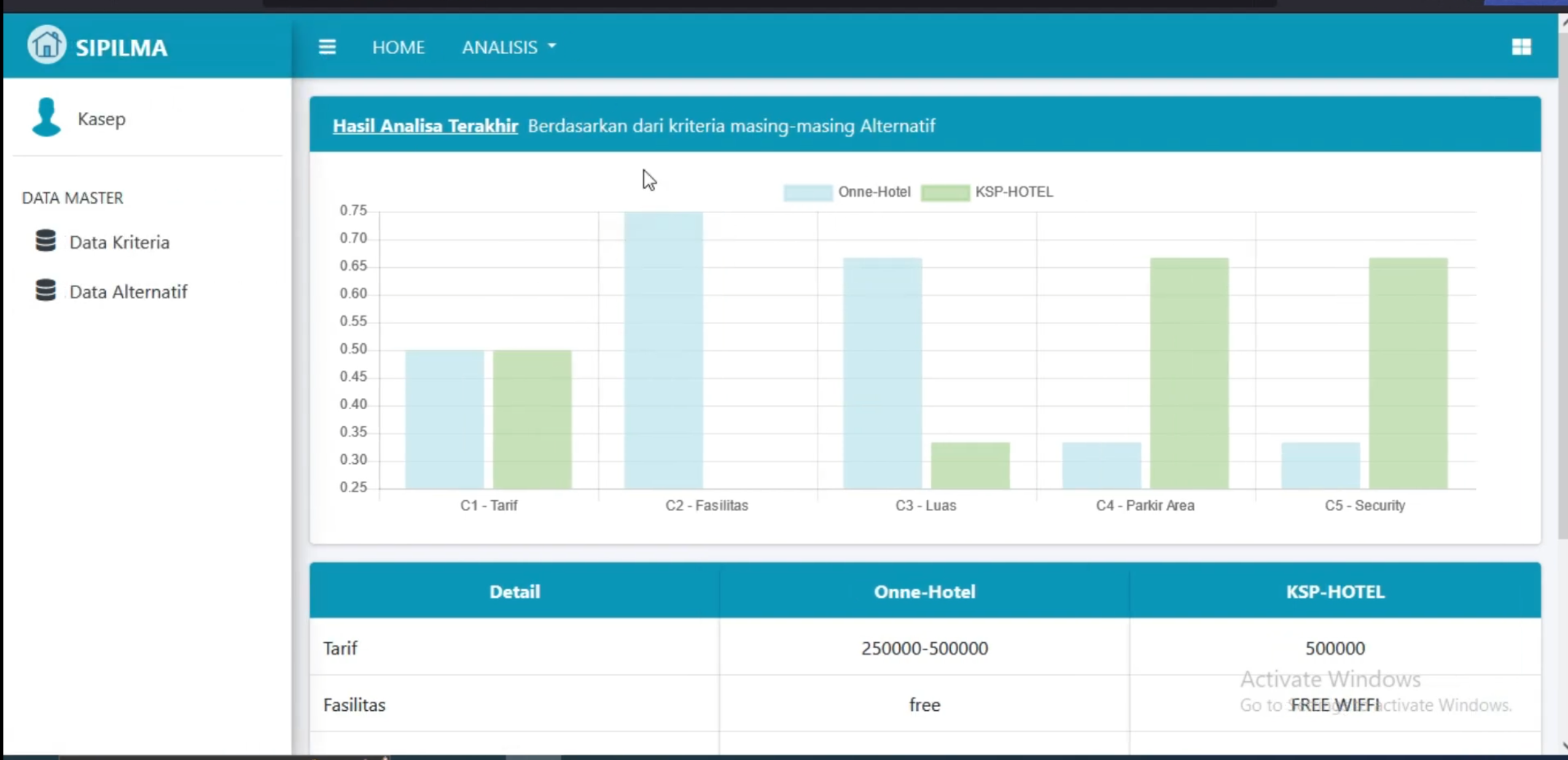Image resolution: width=1568 pixels, height=760 pixels.
Task: Select the 500000 tarif cell
Action: click(1335, 648)
